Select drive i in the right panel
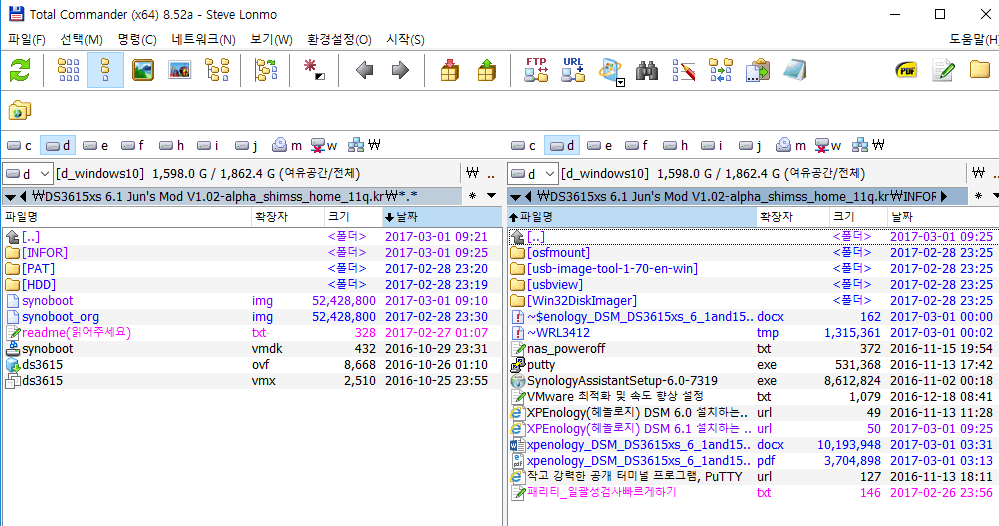Image resolution: width=999 pixels, height=526 pixels. pos(714,146)
